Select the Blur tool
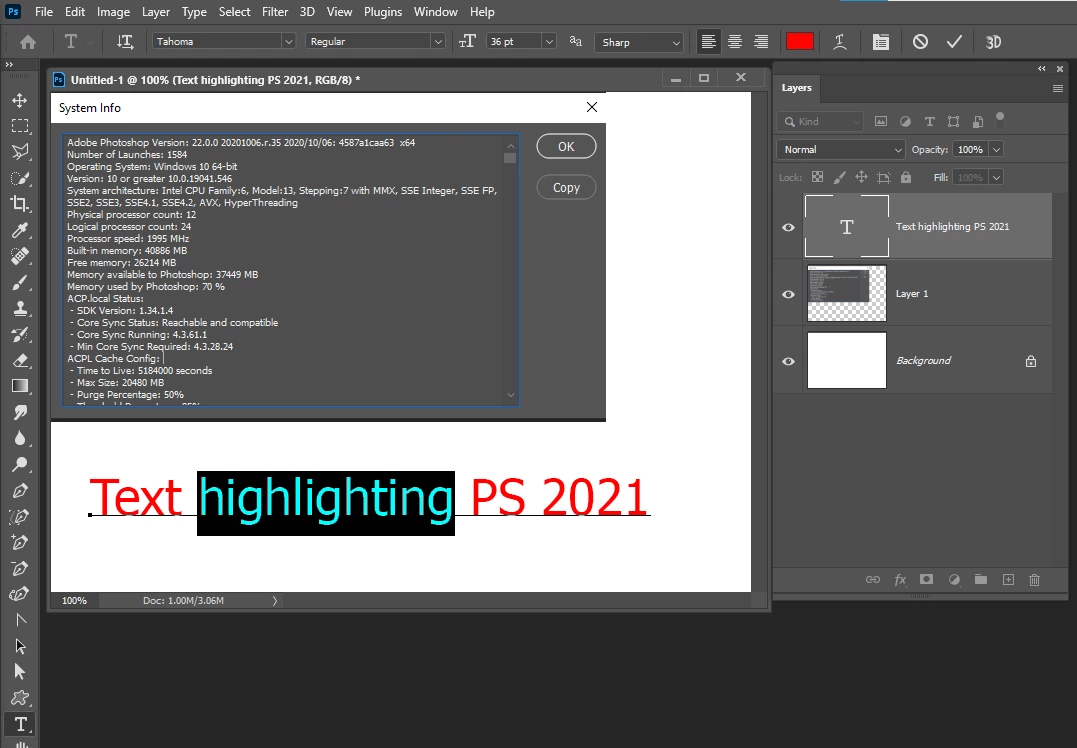This screenshot has height=748, width=1077. 19,438
